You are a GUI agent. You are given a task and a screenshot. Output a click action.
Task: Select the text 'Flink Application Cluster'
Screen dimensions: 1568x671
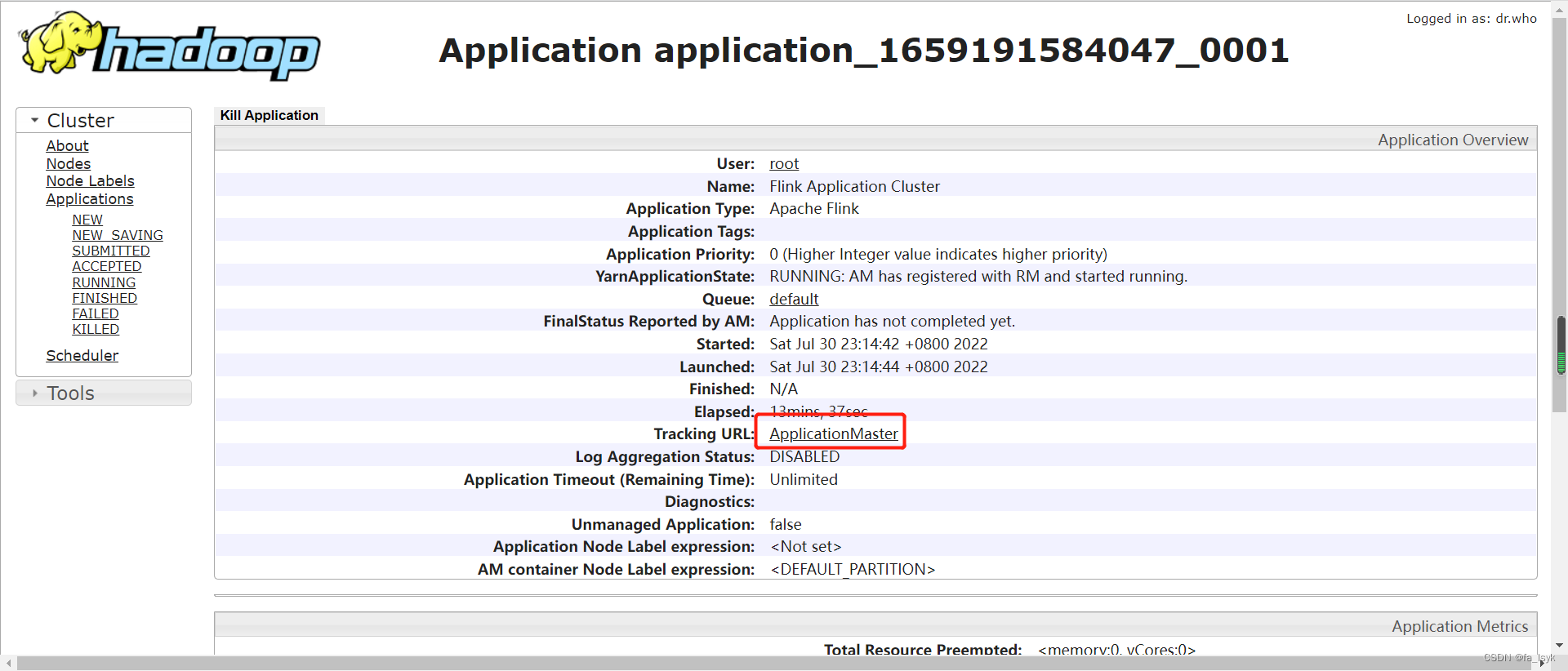(x=854, y=187)
